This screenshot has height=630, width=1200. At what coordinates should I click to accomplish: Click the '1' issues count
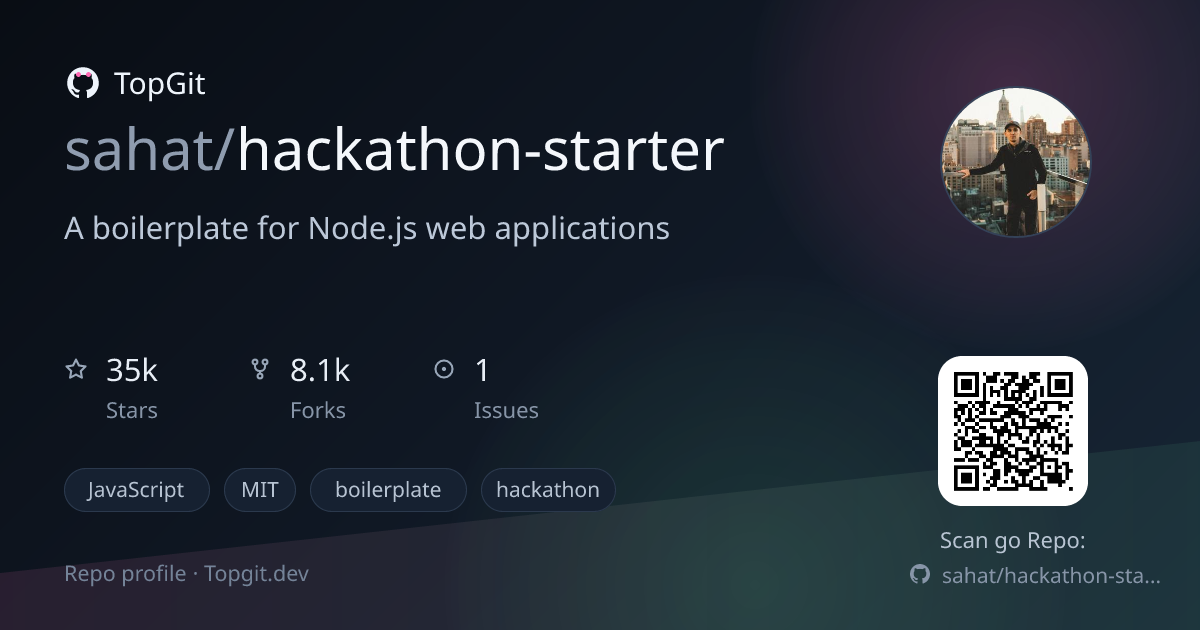[x=482, y=370]
